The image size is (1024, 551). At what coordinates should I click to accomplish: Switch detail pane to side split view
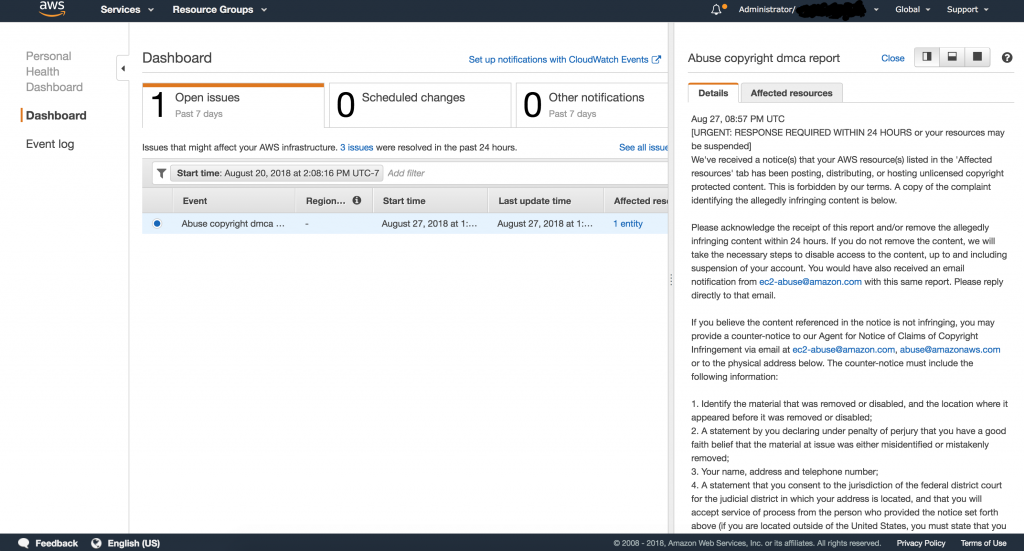tap(927, 57)
